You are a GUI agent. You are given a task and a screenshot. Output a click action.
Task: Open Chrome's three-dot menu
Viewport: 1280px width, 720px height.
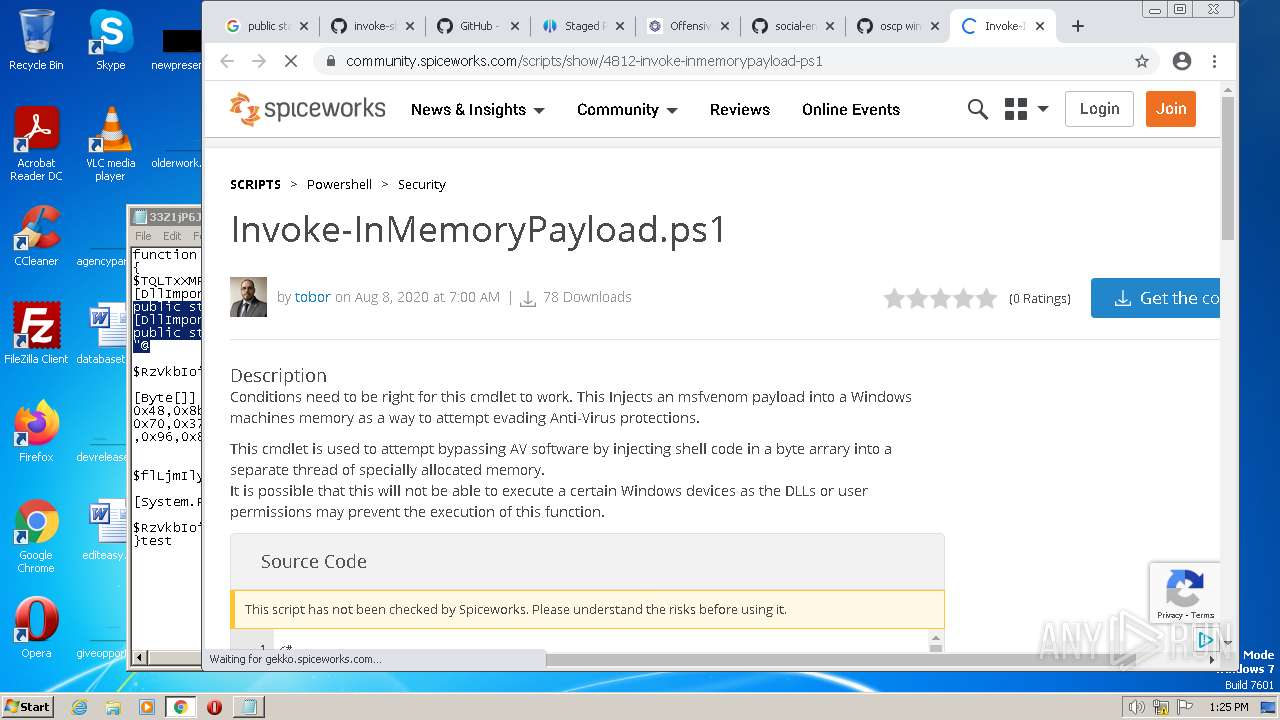click(1214, 61)
